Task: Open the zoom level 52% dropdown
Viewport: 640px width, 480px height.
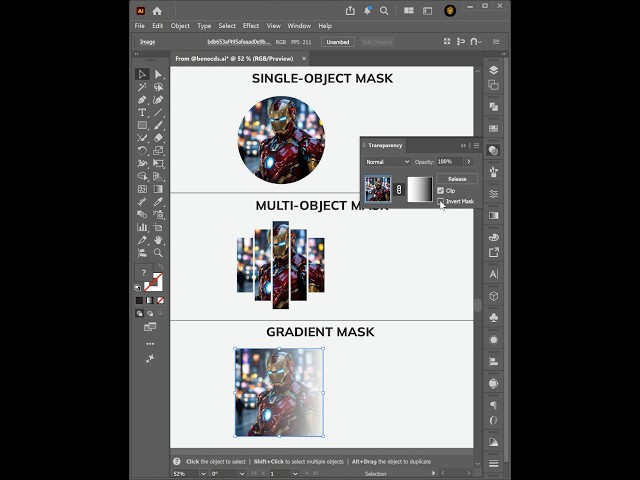Action: 203,474
